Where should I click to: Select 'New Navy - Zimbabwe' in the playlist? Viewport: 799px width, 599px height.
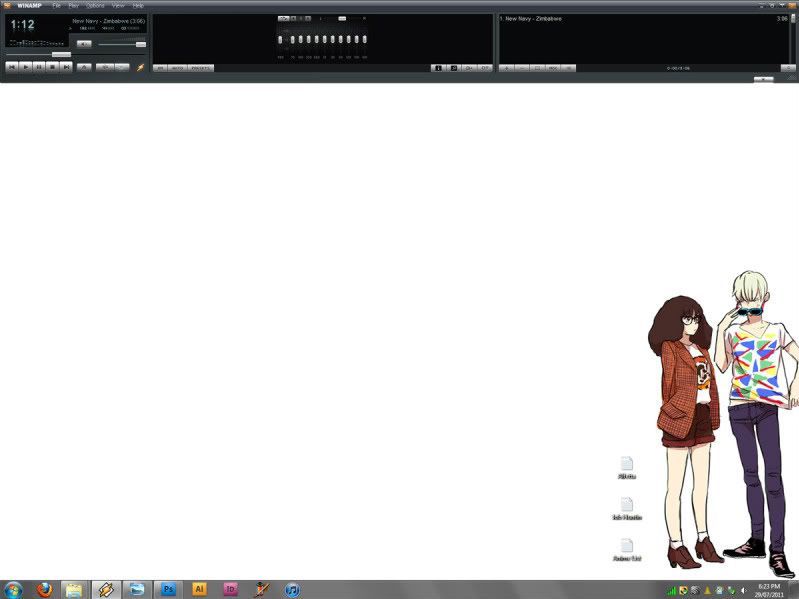click(x=644, y=18)
